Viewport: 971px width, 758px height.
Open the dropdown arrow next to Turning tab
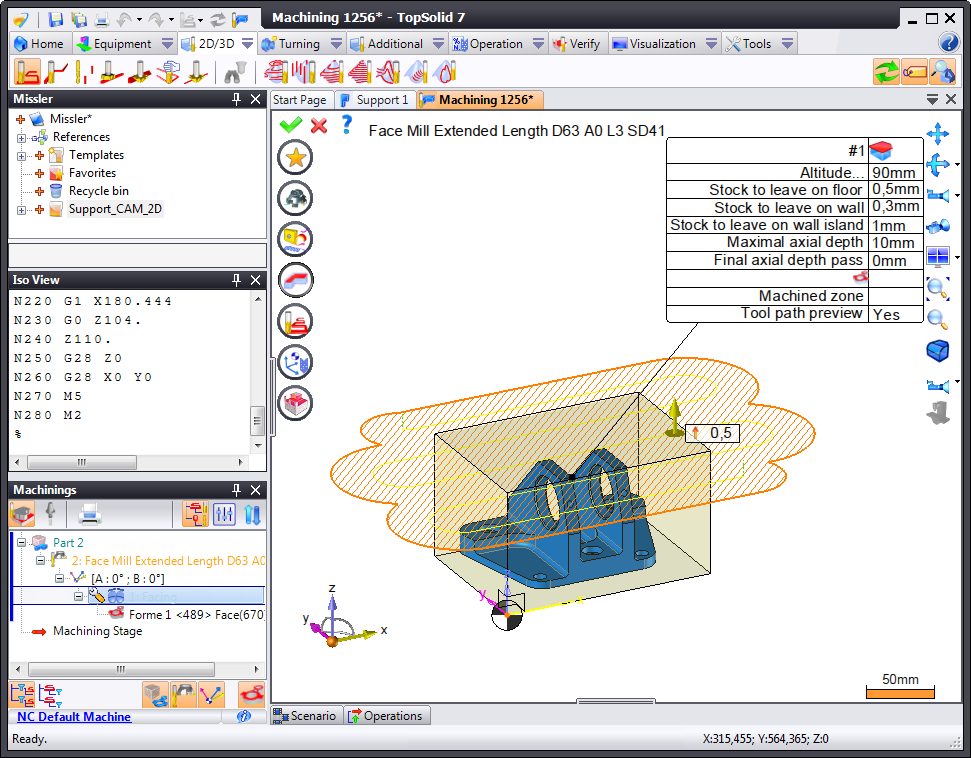336,44
